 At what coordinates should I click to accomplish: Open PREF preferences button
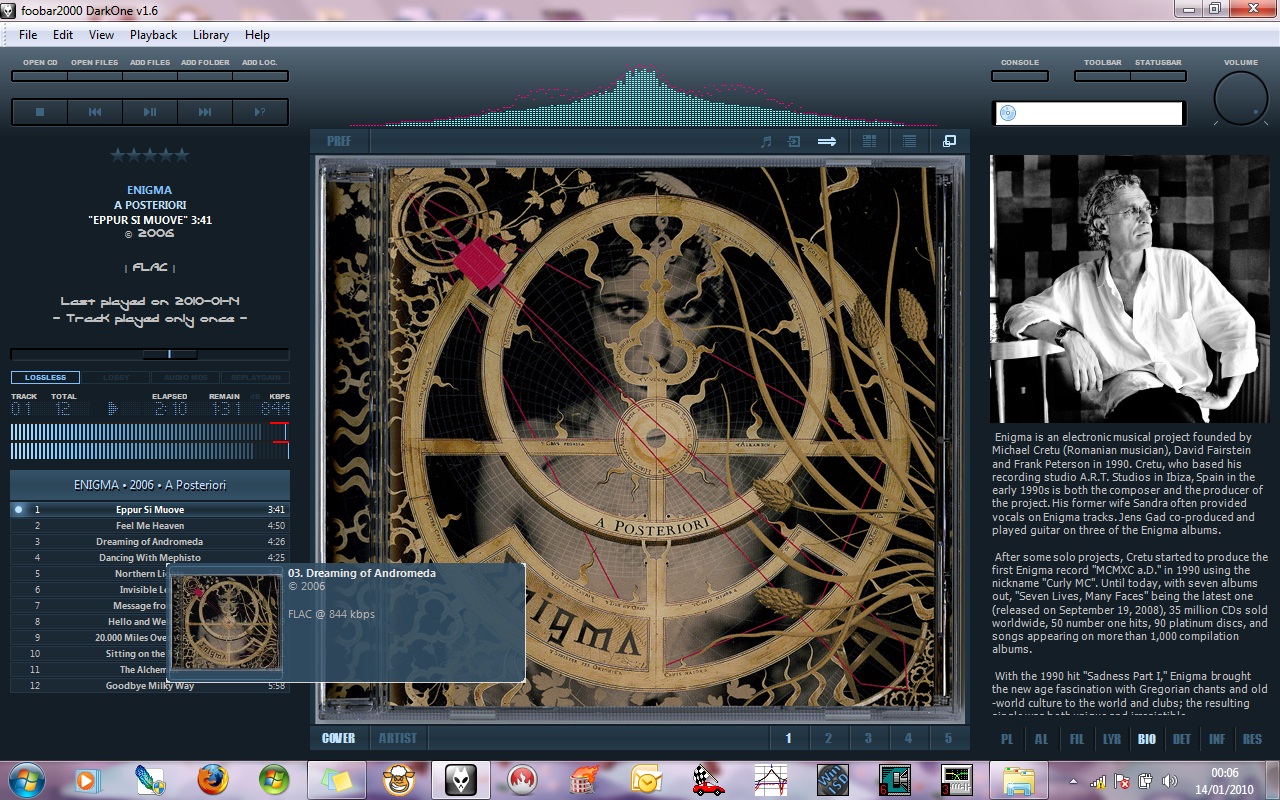[x=339, y=141]
